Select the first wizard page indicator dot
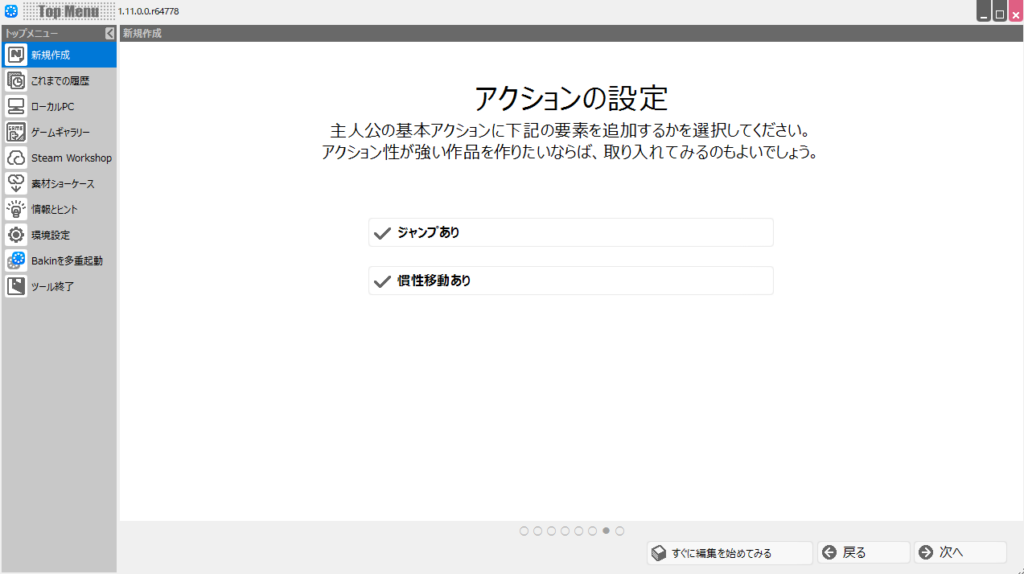This screenshot has height=574, width=1024. tap(525, 531)
